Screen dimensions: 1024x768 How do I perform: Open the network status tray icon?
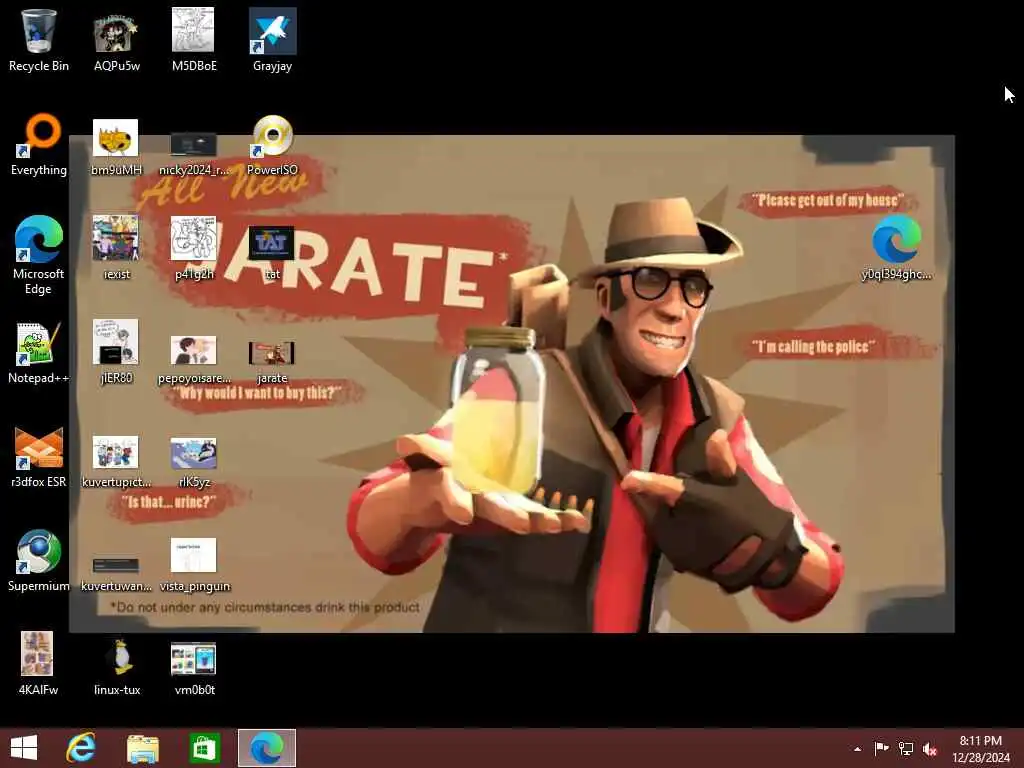point(906,749)
